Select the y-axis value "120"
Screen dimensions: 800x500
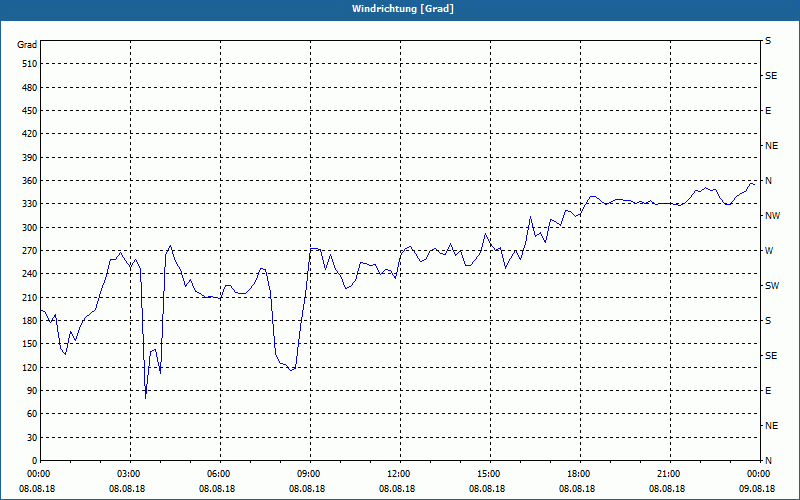pyautogui.click(x=30, y=367)
